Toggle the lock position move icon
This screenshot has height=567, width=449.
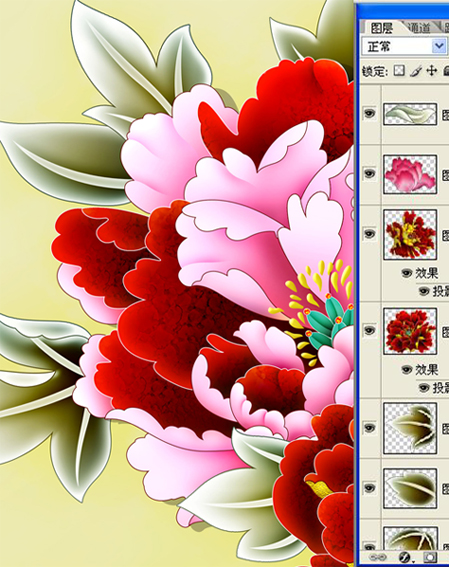coord(432,71)
